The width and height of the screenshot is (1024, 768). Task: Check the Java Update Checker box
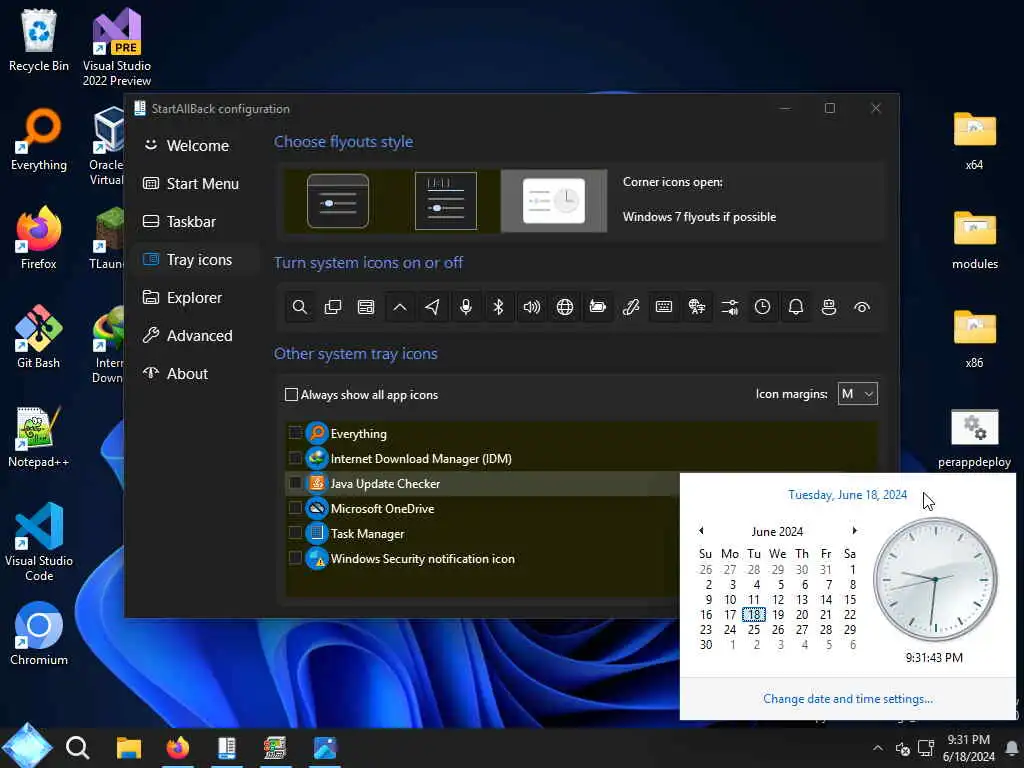[x=295, y=483]
